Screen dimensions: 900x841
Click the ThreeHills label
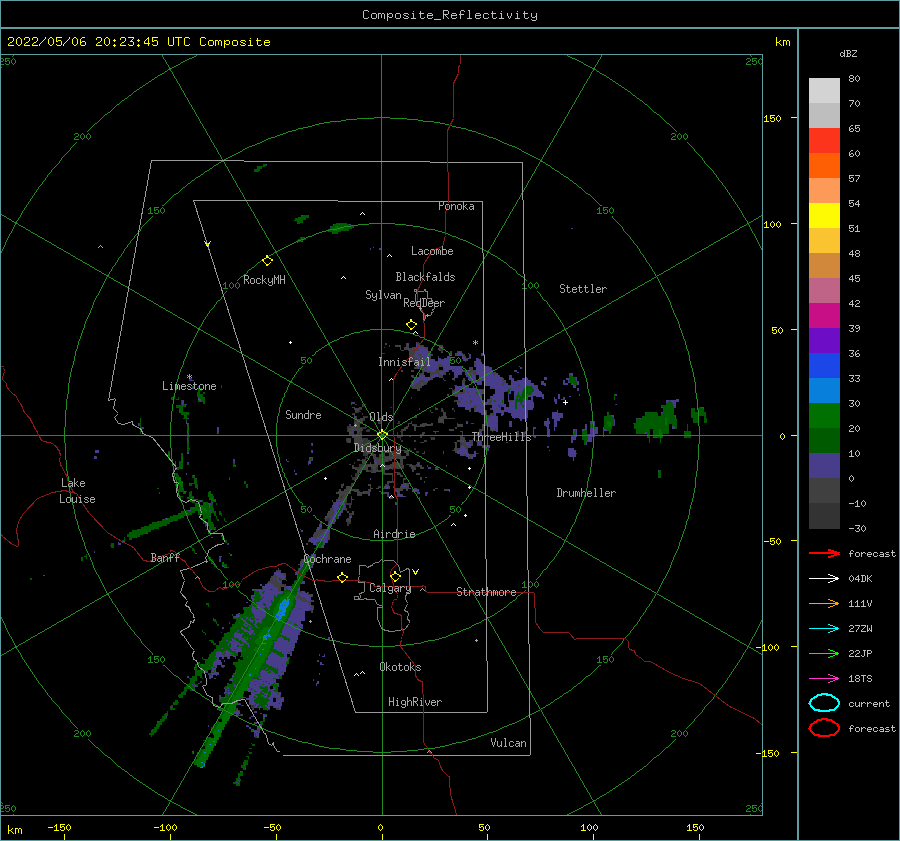tap(502, 437)
